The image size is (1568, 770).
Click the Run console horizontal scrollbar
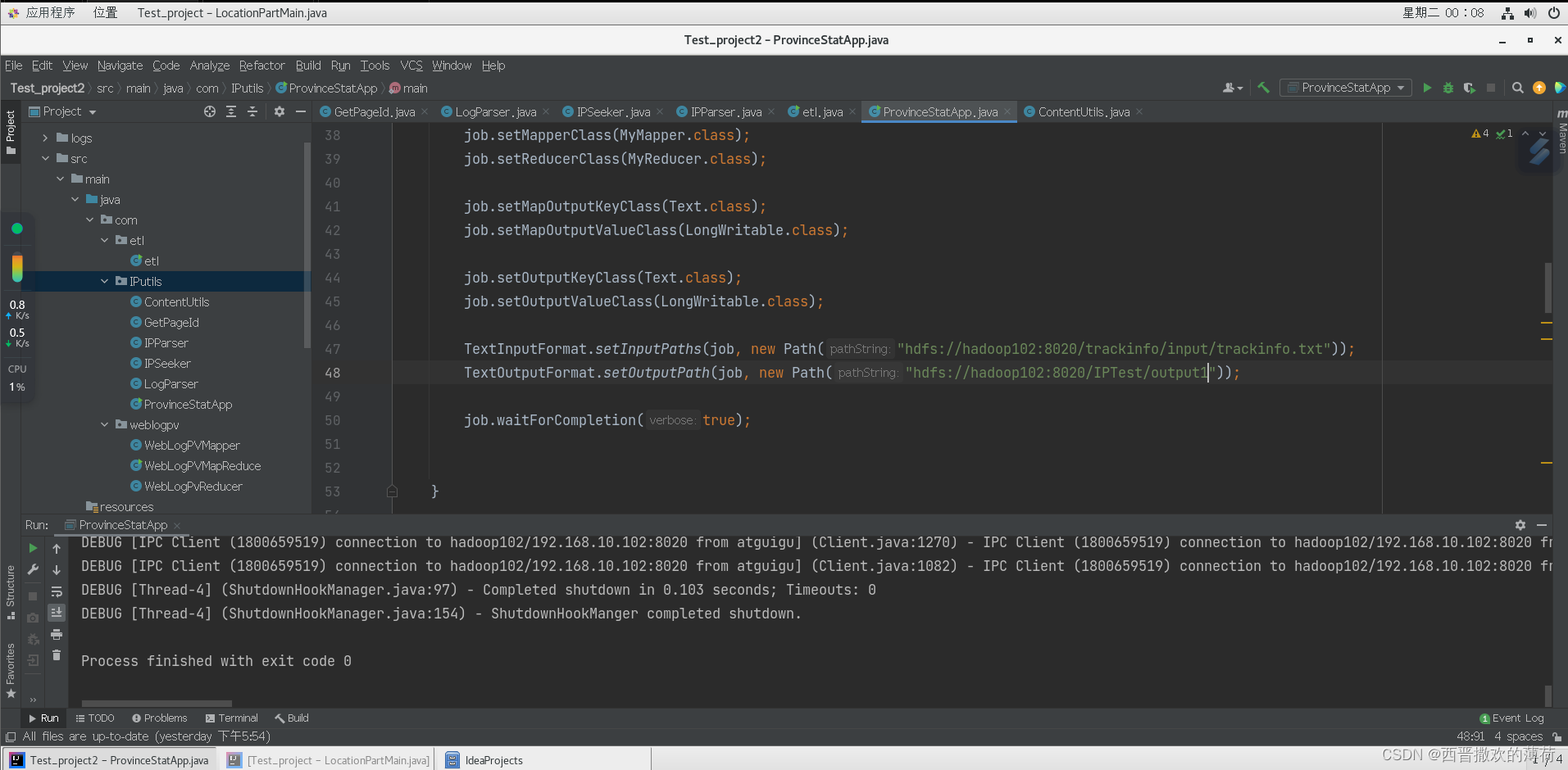pyautogui.click(x=156, y=703)
